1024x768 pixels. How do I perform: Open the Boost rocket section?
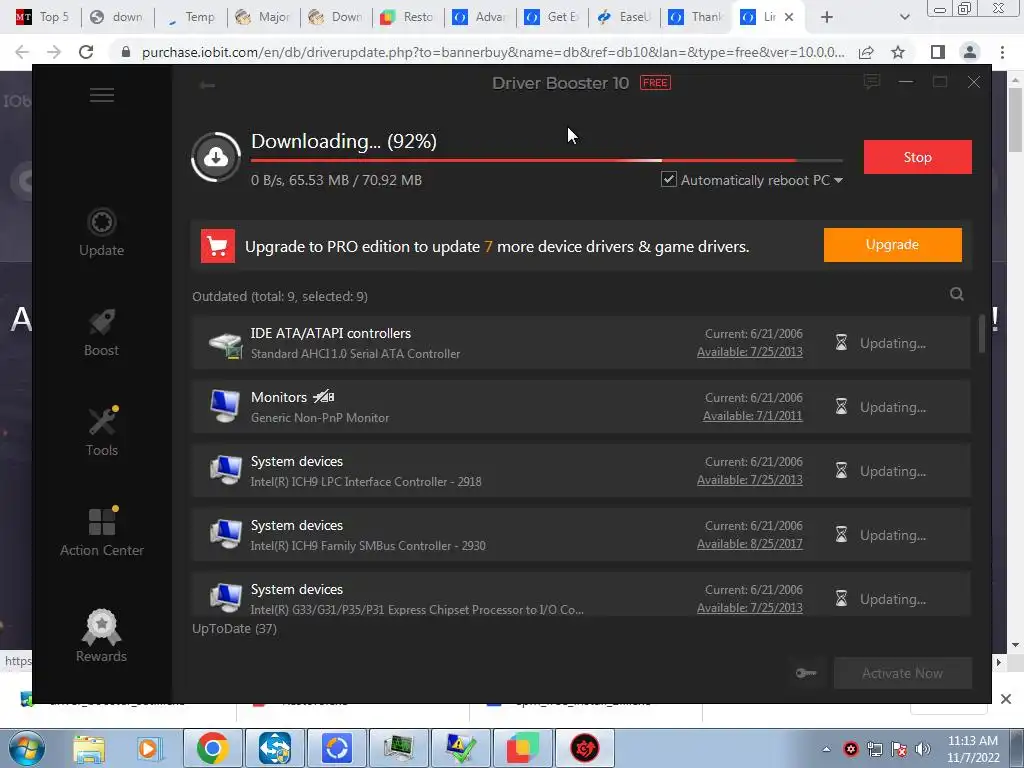click(x=101, y=332)
